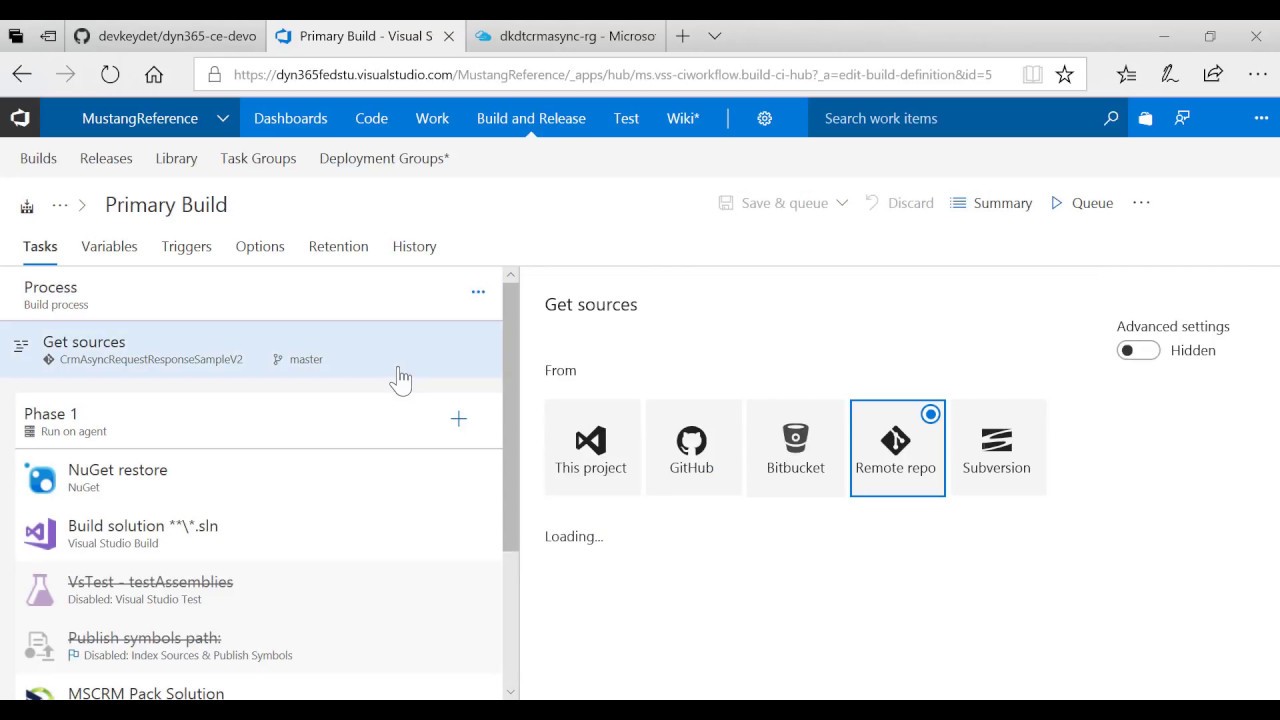Go to Builds sub-page

38,158
